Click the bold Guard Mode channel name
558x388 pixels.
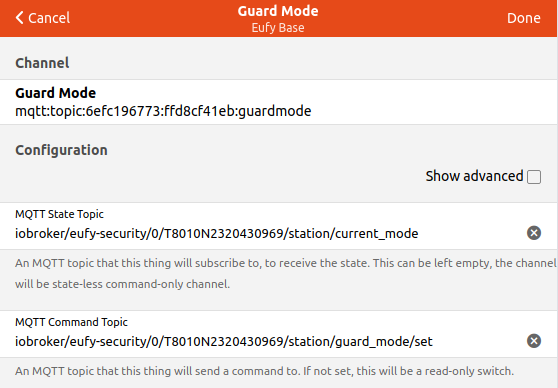[56, 93]
